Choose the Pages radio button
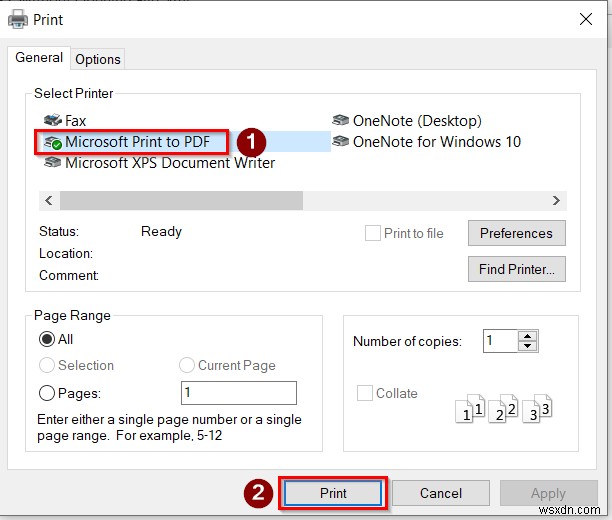The width and height of the screenshot is (612, 520). click(47, 393)
